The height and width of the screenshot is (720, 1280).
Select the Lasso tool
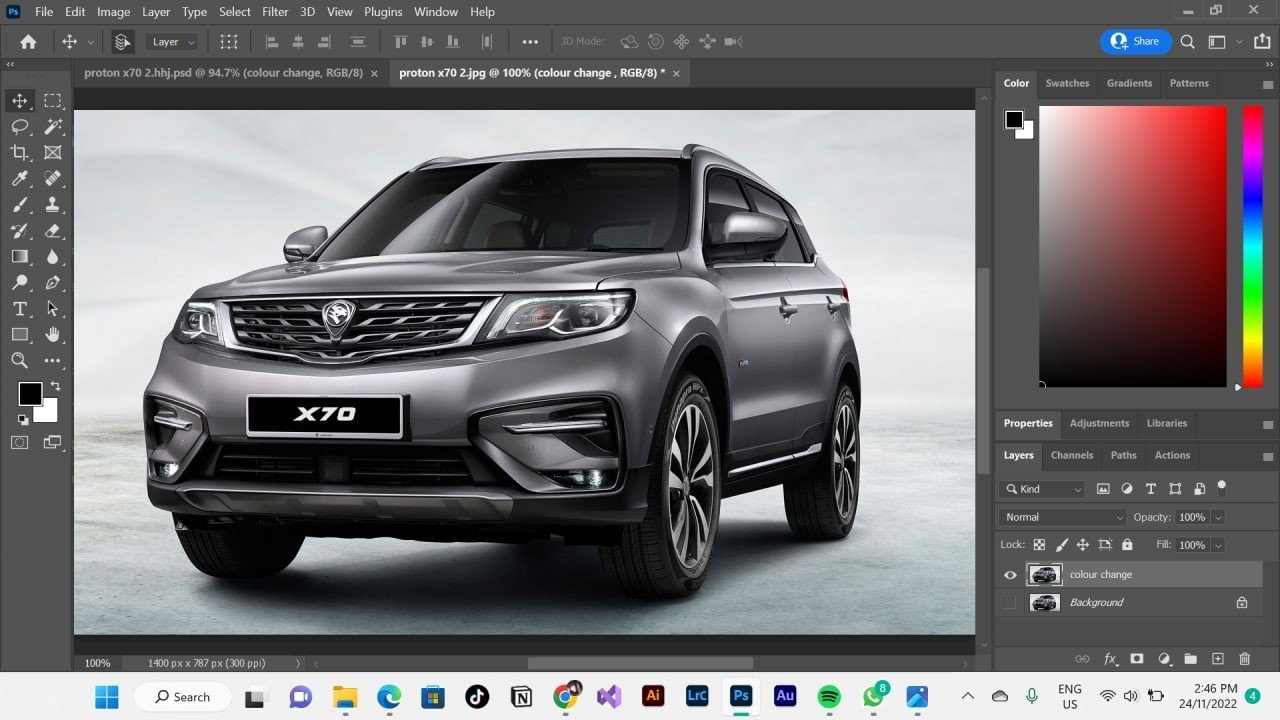click(19, 126)
